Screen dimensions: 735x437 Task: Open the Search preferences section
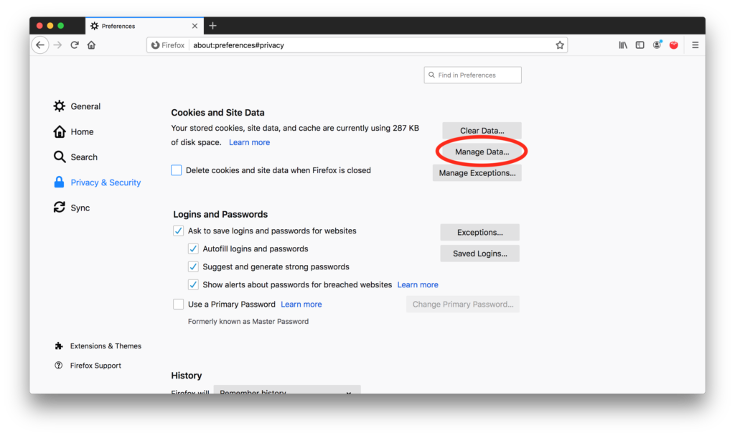[84, 157]
